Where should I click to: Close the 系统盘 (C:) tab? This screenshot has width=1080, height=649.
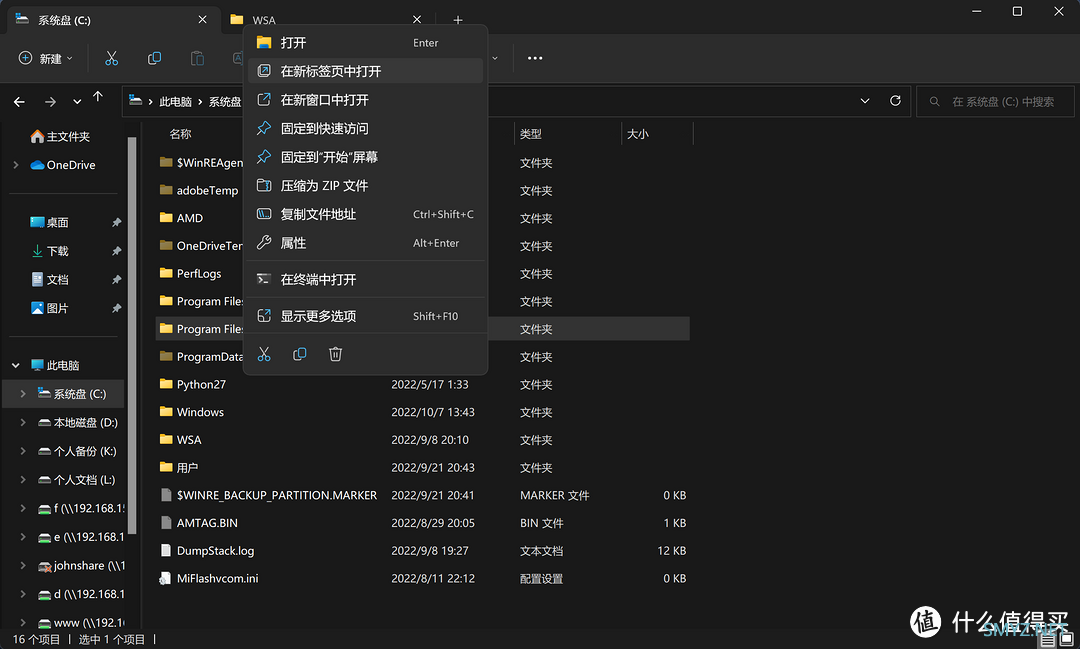pos(202,20)
